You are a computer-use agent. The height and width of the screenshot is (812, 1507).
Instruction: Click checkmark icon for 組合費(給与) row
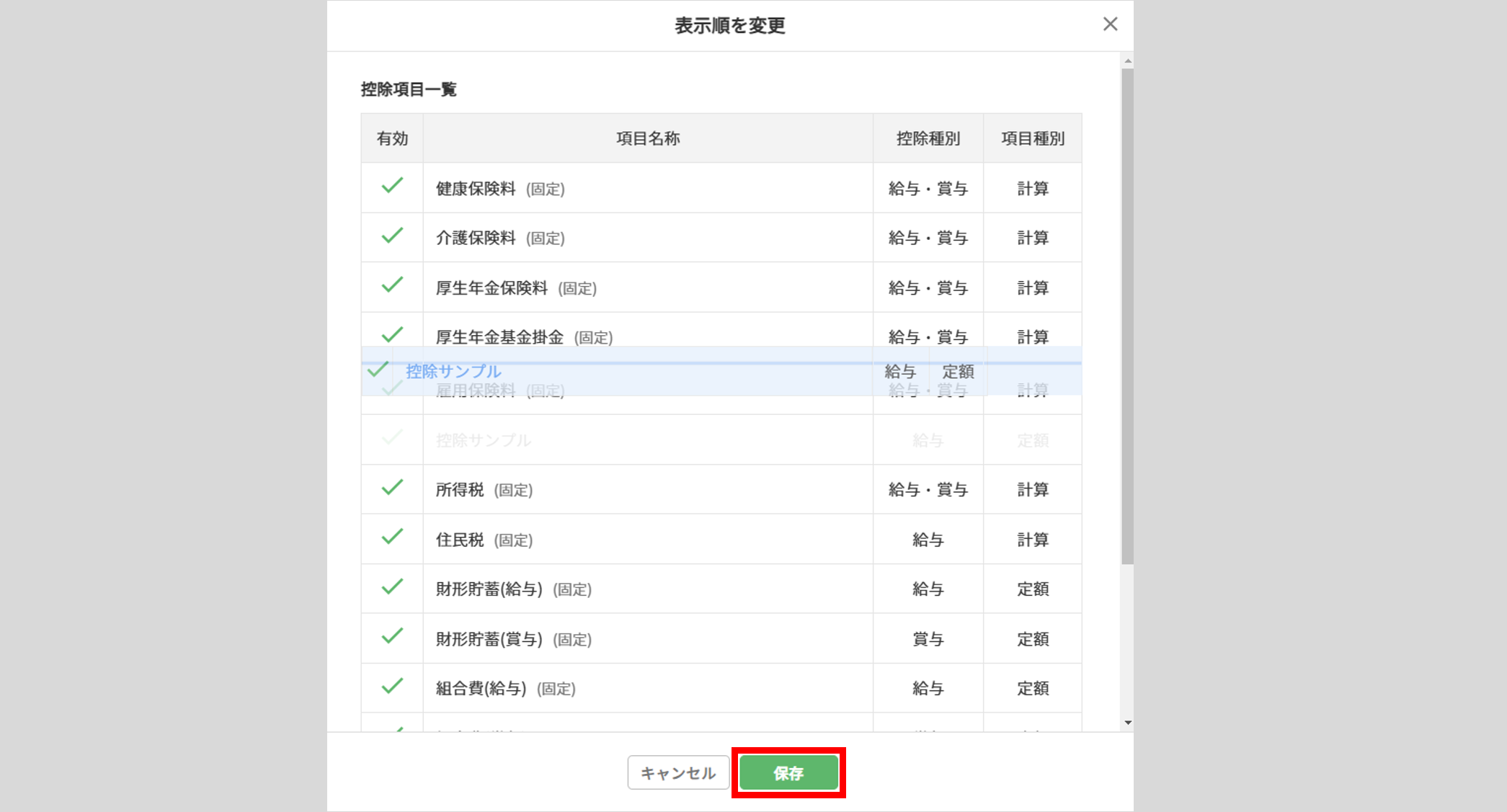[392, 687]
